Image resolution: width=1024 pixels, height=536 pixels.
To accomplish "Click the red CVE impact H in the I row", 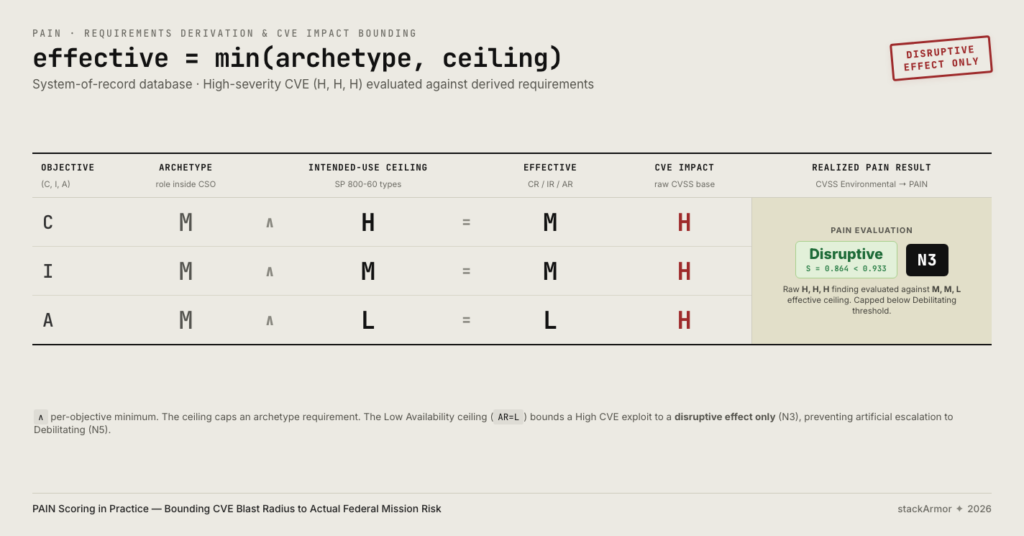I will pyautogui.click(x=684, y=272).
